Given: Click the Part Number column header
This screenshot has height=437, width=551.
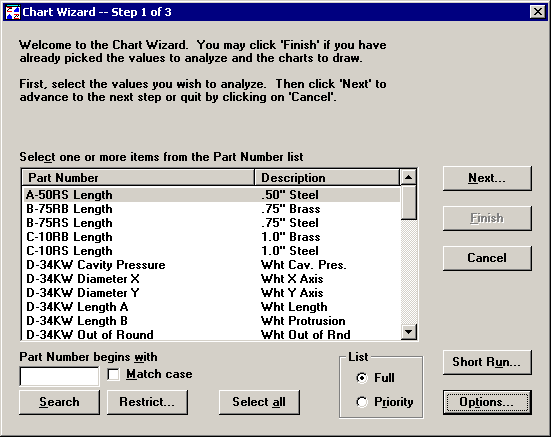Looking at the screenshot, I should coord(138,177).
